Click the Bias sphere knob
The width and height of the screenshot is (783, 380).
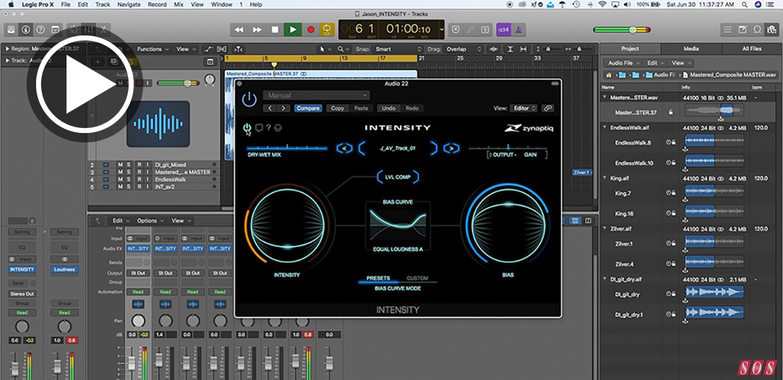[508, 226]
